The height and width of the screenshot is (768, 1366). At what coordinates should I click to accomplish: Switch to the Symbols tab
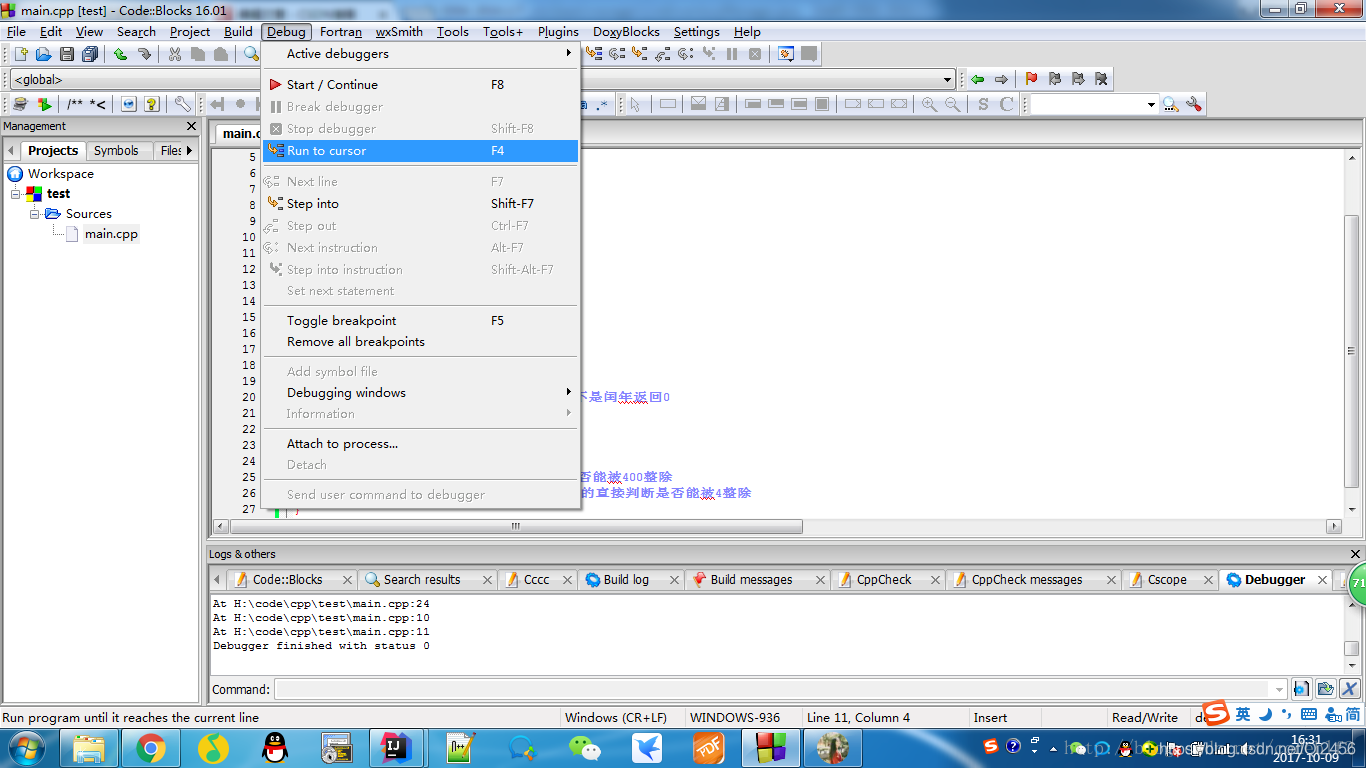[116, 151]
